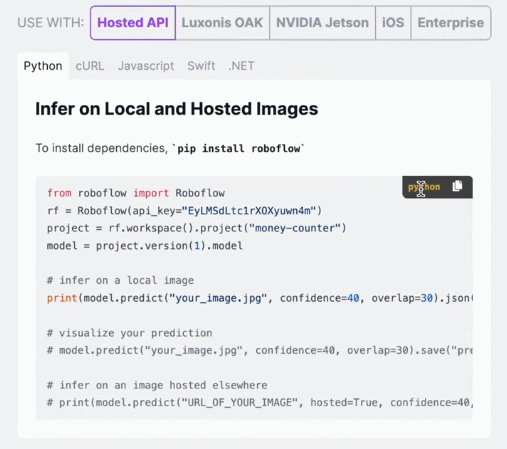Screen dimensions: 507x449
Task: Select the iOS deployment option
Action: [x=393, y=23]
